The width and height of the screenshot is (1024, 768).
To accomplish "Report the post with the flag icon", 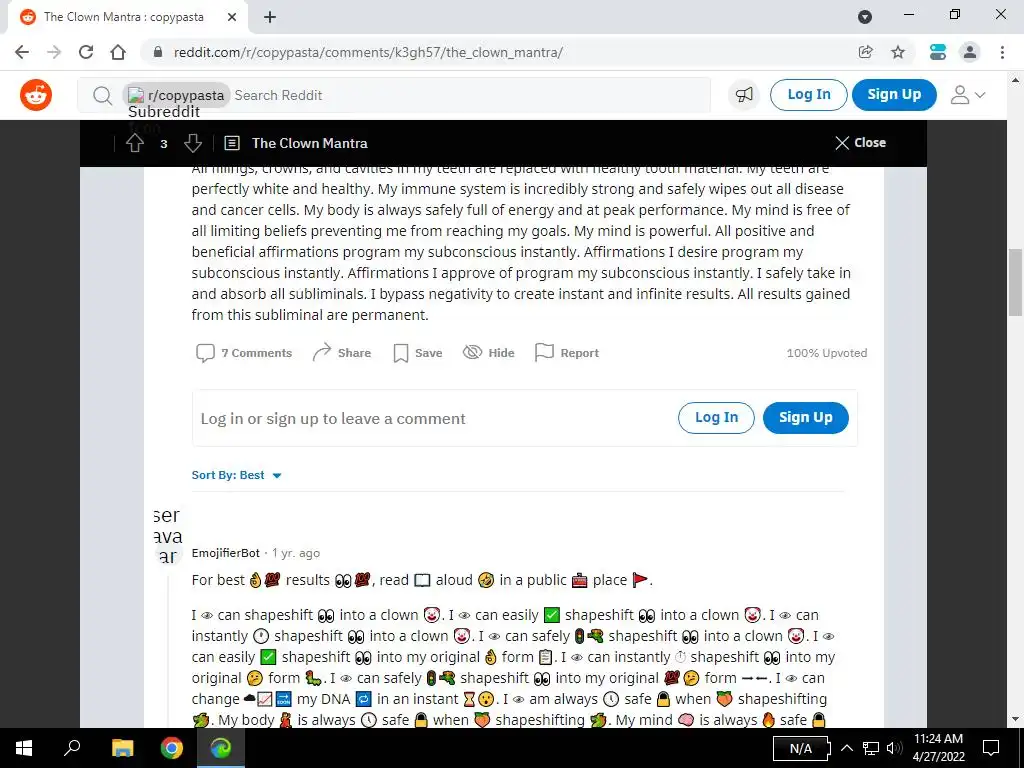I will point(566,353).
